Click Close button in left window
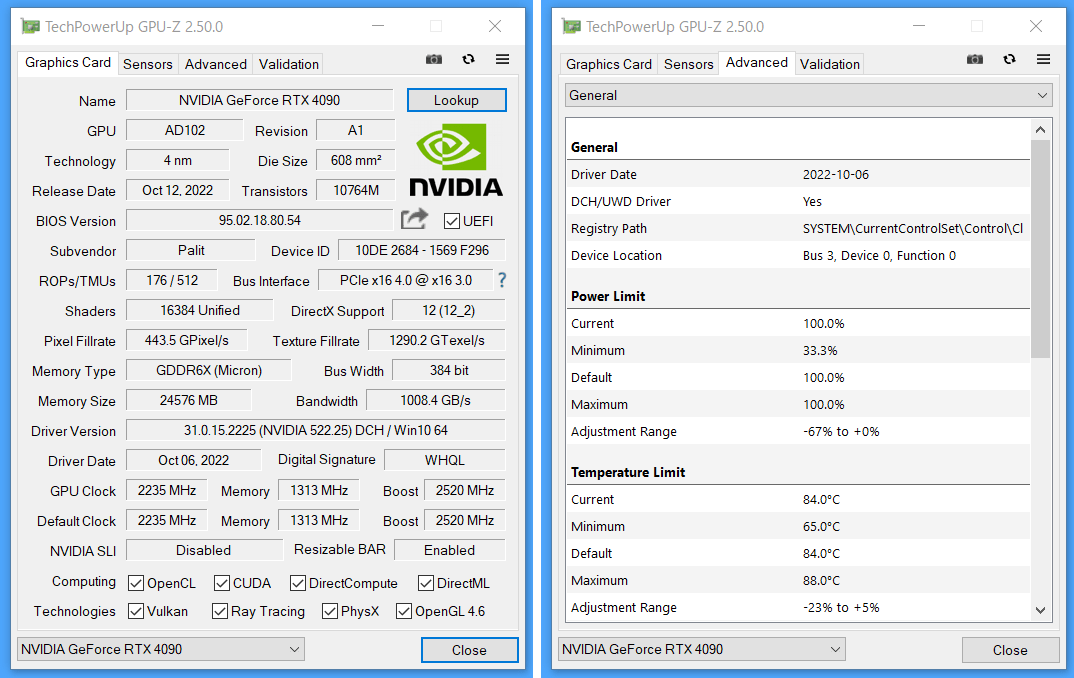The width and height of the screenshot is (1074, 678). 469,650
